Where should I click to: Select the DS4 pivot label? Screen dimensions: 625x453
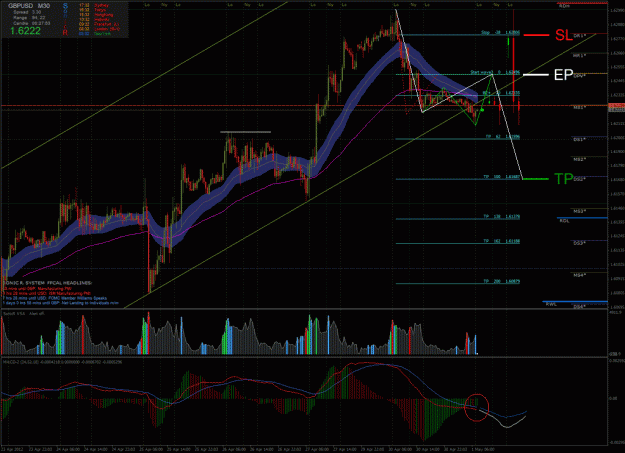click(x=580, y=307)
